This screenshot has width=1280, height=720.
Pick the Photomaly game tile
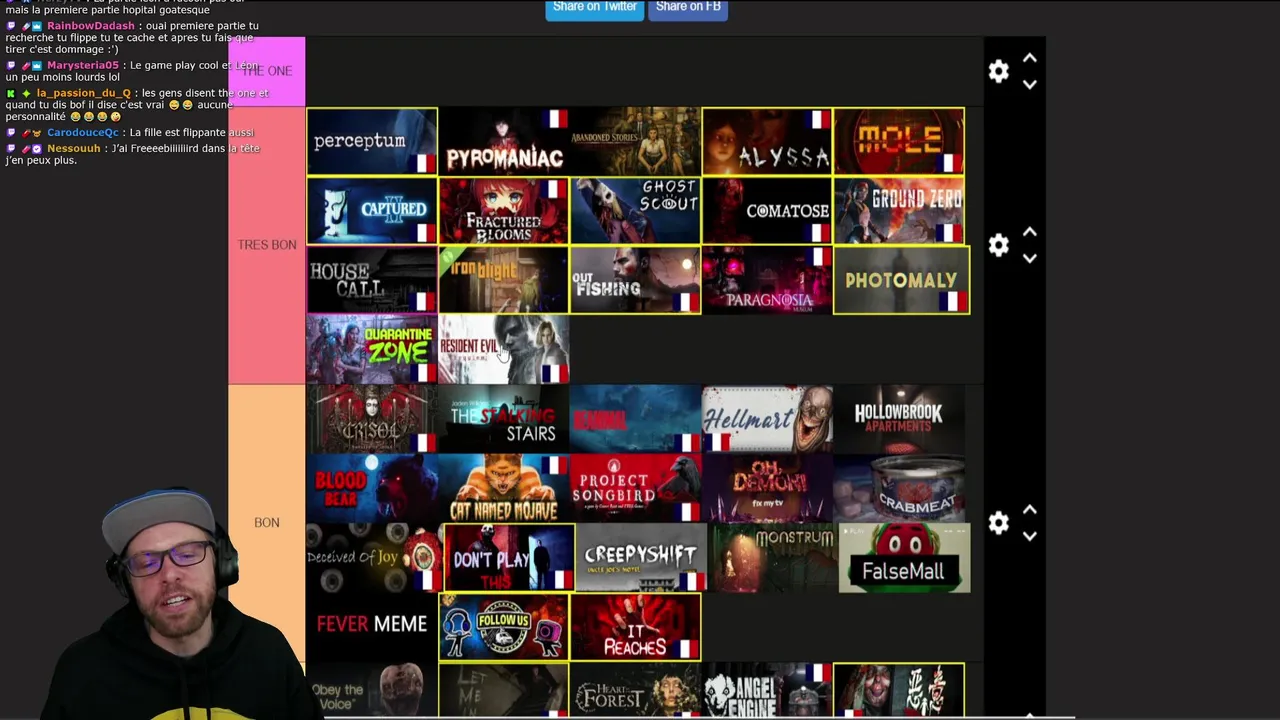coord(901,280)
